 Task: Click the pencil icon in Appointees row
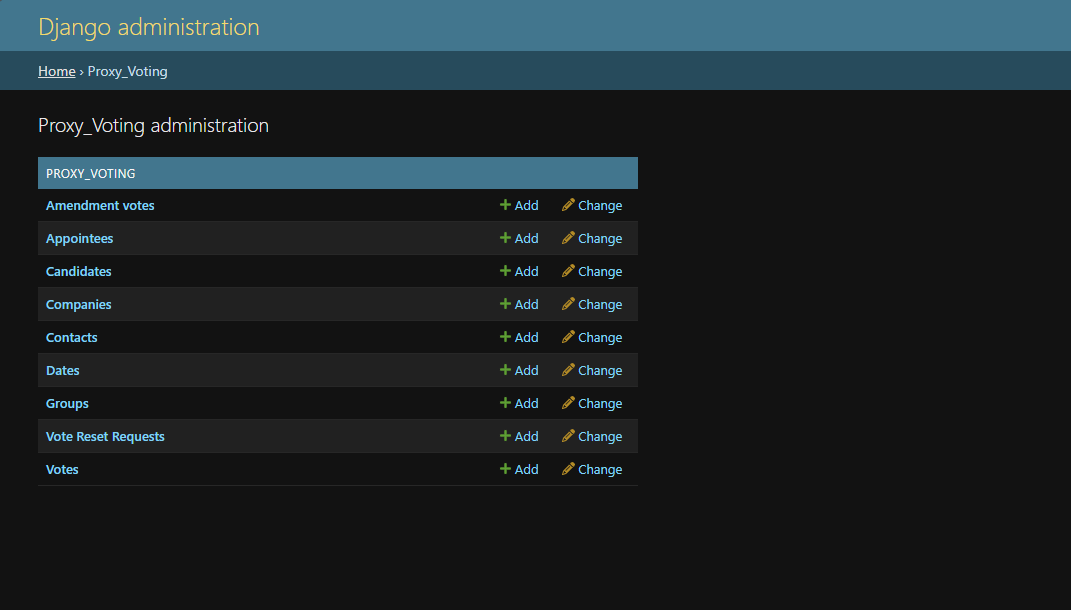tap(568, 238)
